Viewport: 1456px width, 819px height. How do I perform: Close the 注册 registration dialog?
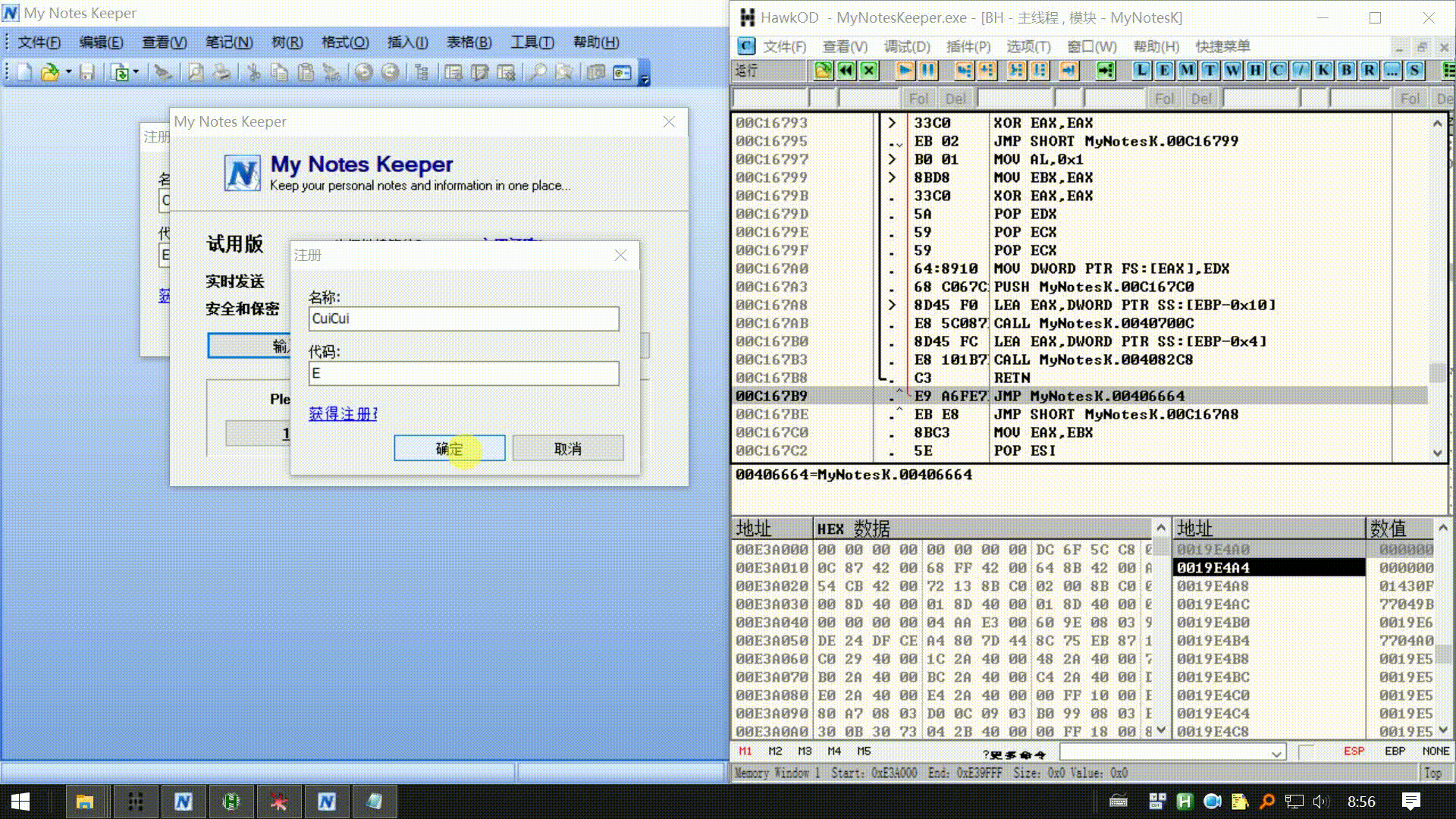coord(621,256)
